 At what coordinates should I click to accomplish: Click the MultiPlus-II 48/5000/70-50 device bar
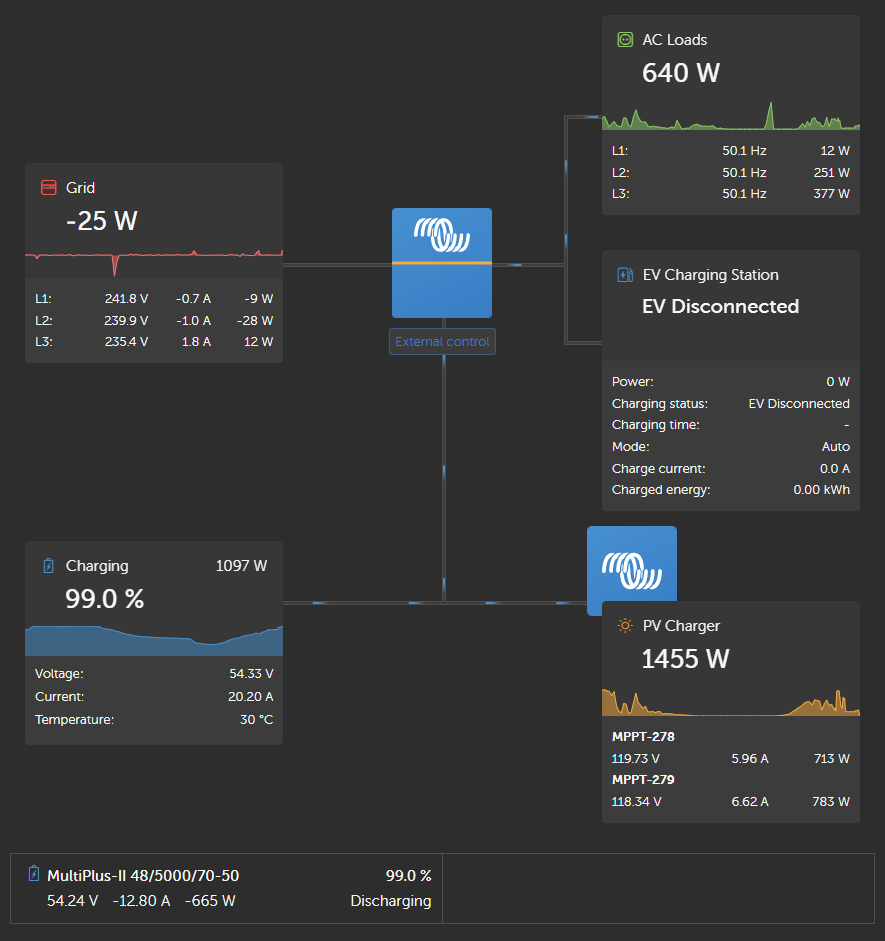click(x=143, y=875)
